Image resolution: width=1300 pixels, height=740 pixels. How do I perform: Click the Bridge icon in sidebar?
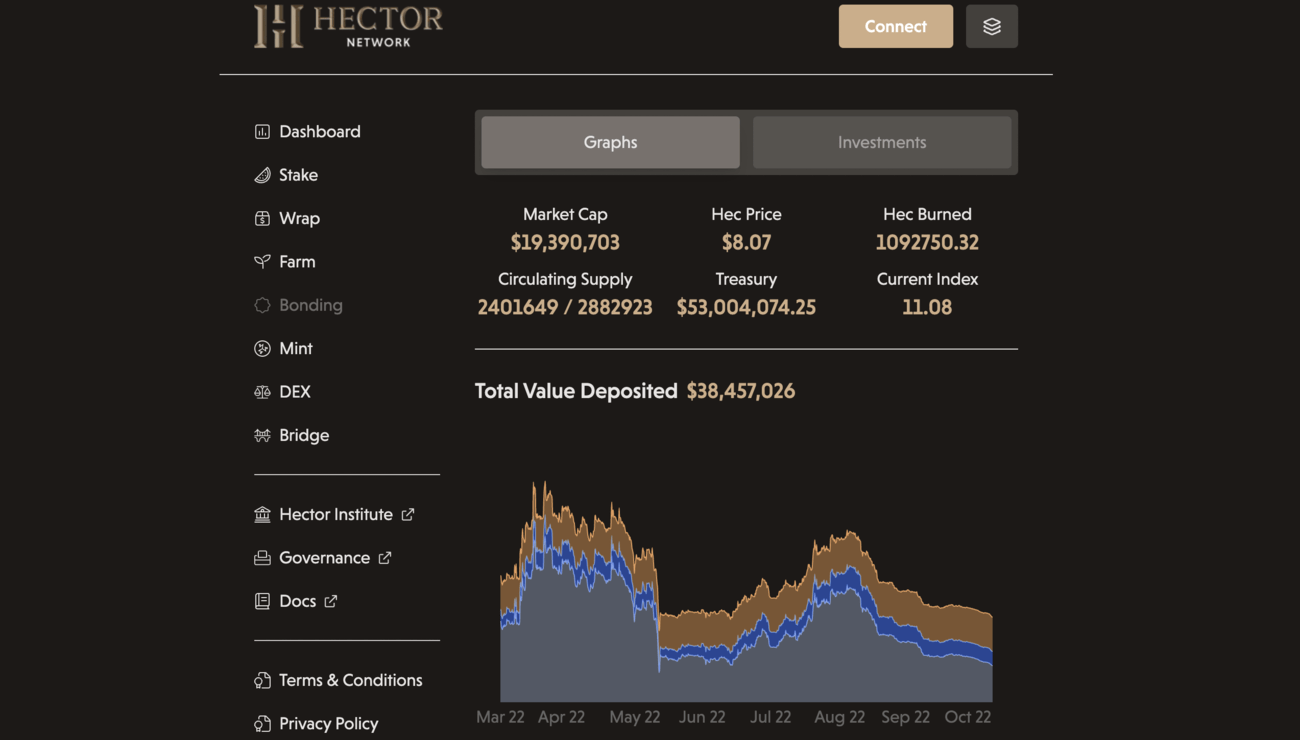(x=262, y=435)
